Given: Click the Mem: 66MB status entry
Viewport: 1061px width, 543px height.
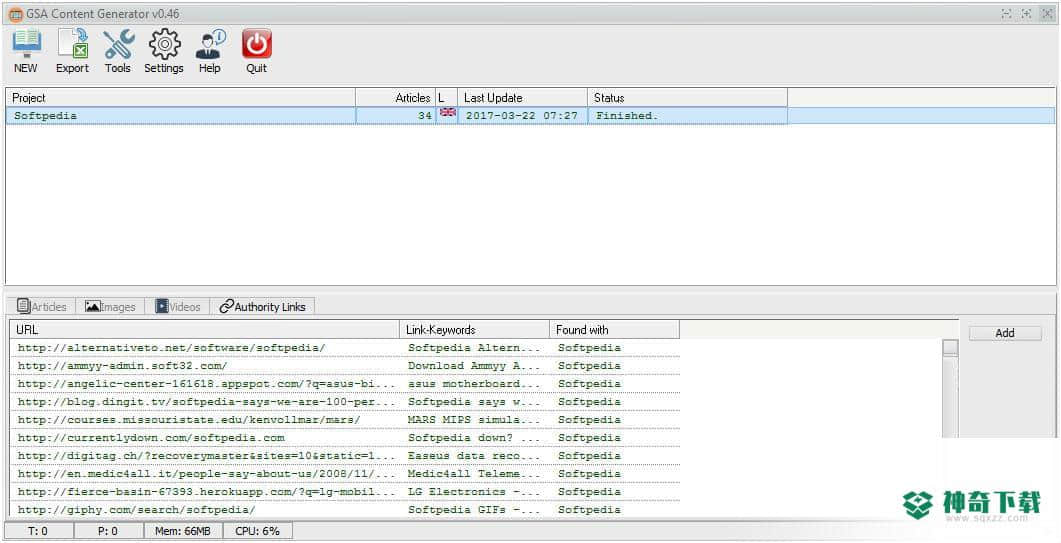Looking at the screenshot, I should (x=183, y=531).
